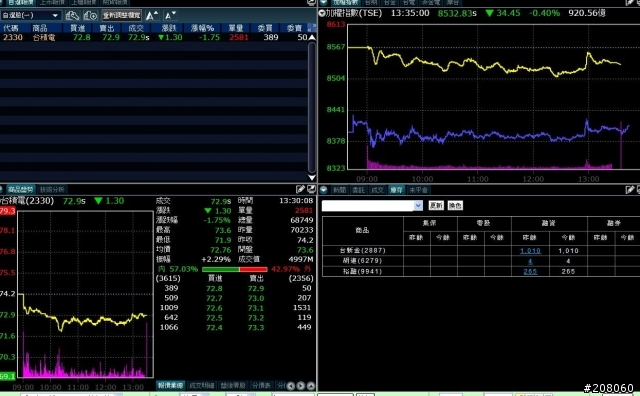Viewport: 640px width, 396px height.
Task: Sort by the 漲幅% column header
Action: click(202, 28)
